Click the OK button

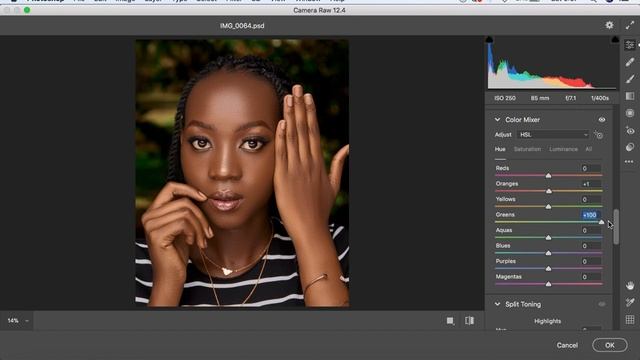pos(610,345)
